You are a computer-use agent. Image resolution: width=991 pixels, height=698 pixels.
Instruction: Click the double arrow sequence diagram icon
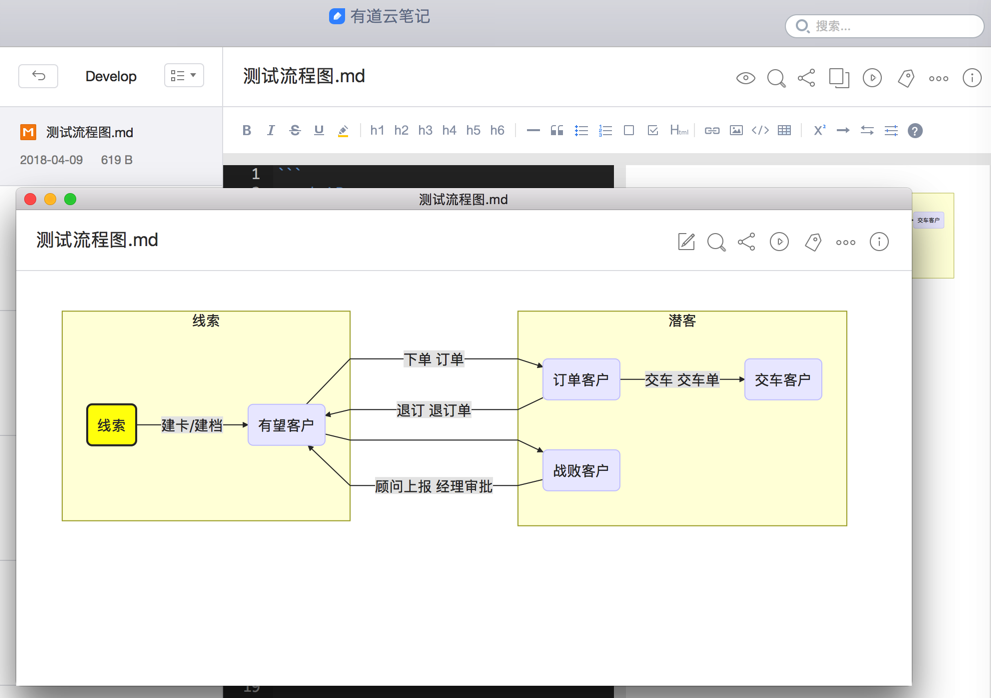tap(867, 130)
